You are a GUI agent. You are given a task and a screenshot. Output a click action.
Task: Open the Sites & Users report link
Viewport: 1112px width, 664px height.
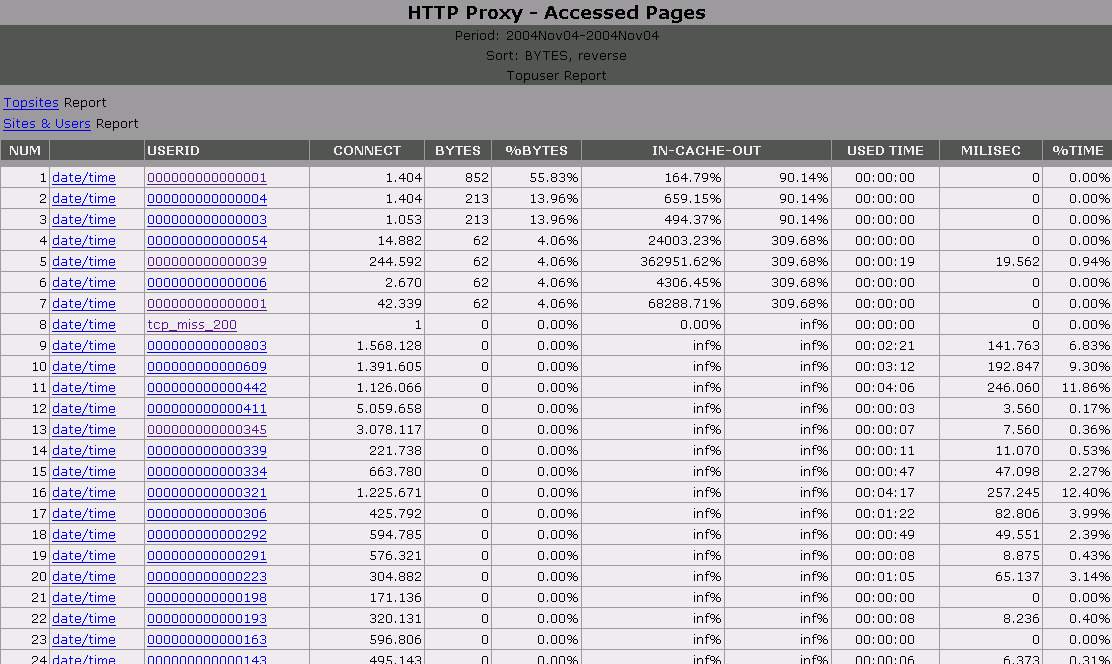[47, 123]
